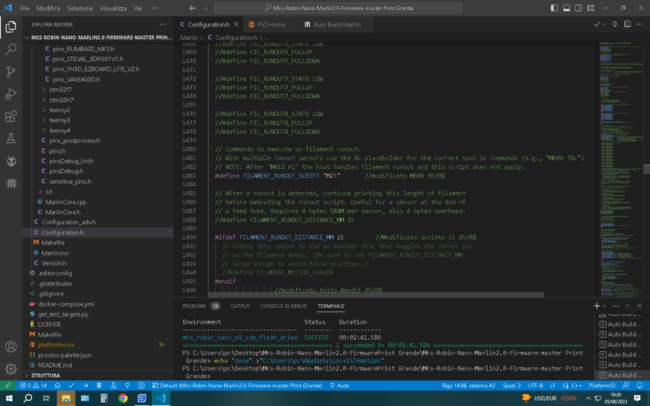Open the Search view in activity bar
650x406 pixels.
pos(10,50)
